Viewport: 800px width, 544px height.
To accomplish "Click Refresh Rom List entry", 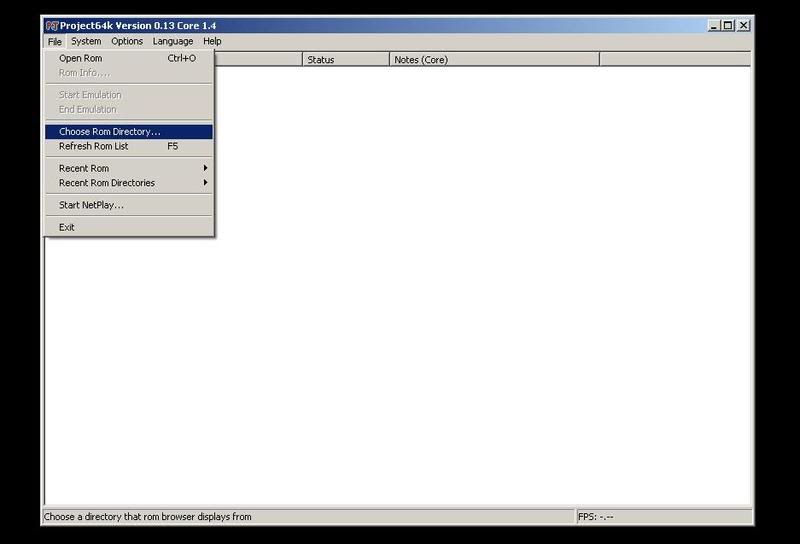I will (x=129, y=146).
